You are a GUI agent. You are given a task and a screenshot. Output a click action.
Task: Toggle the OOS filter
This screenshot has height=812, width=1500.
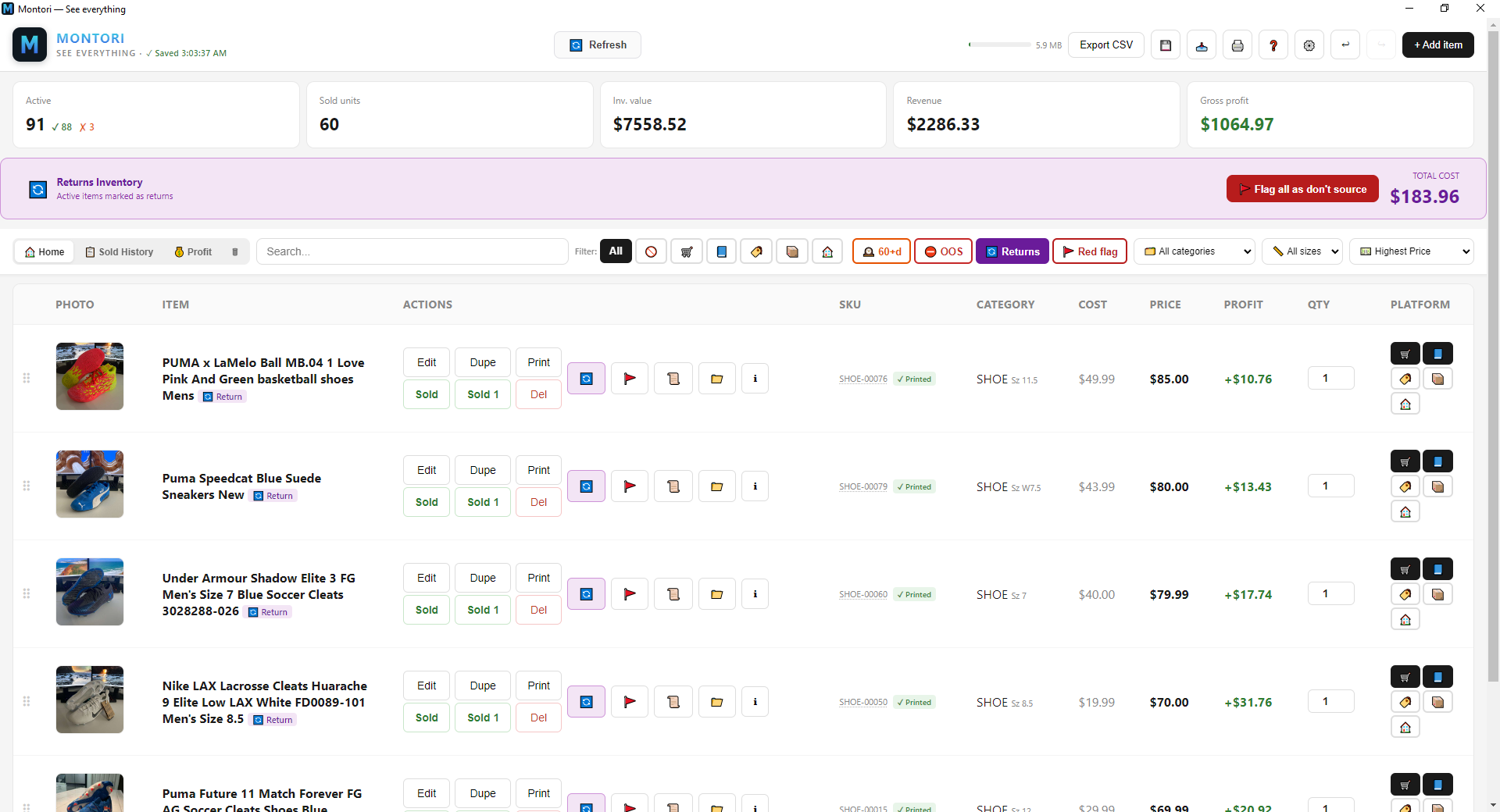pos(943,251)
